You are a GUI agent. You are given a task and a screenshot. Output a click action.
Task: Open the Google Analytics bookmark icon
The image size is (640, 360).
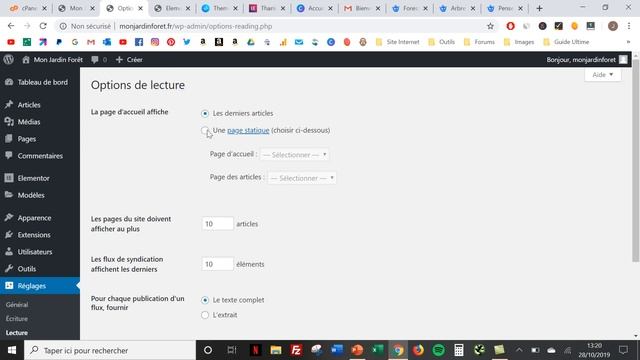[x=283, y=42]
